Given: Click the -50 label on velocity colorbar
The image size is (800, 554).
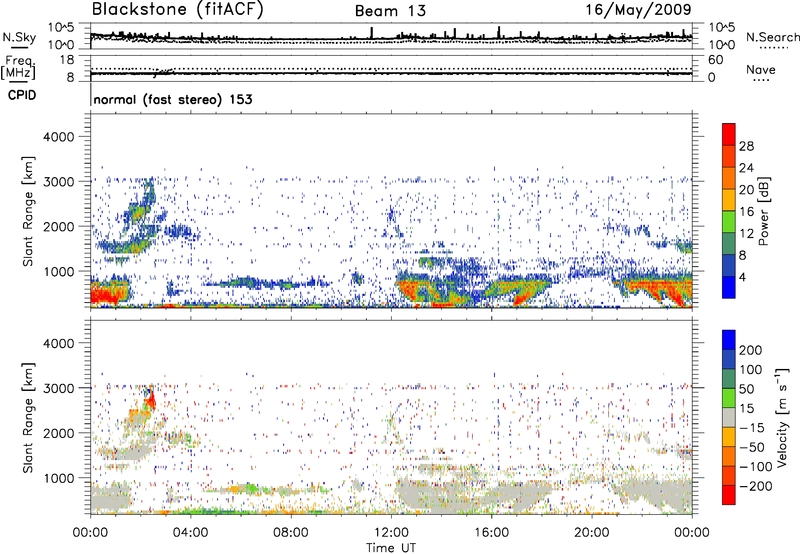Looking at the screenshot, I should 752,447.
